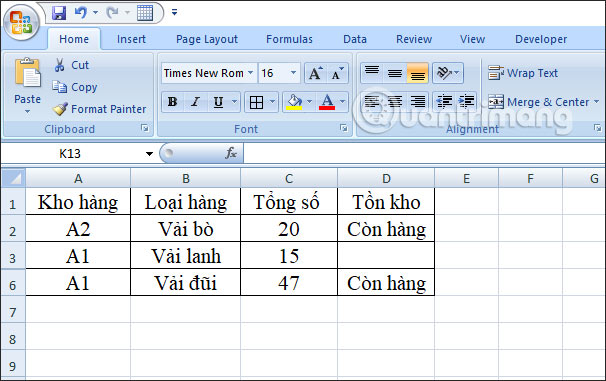Open the Customize Quick Access Toolbar arrow
The image size is (606, 381).
[174, 12]
